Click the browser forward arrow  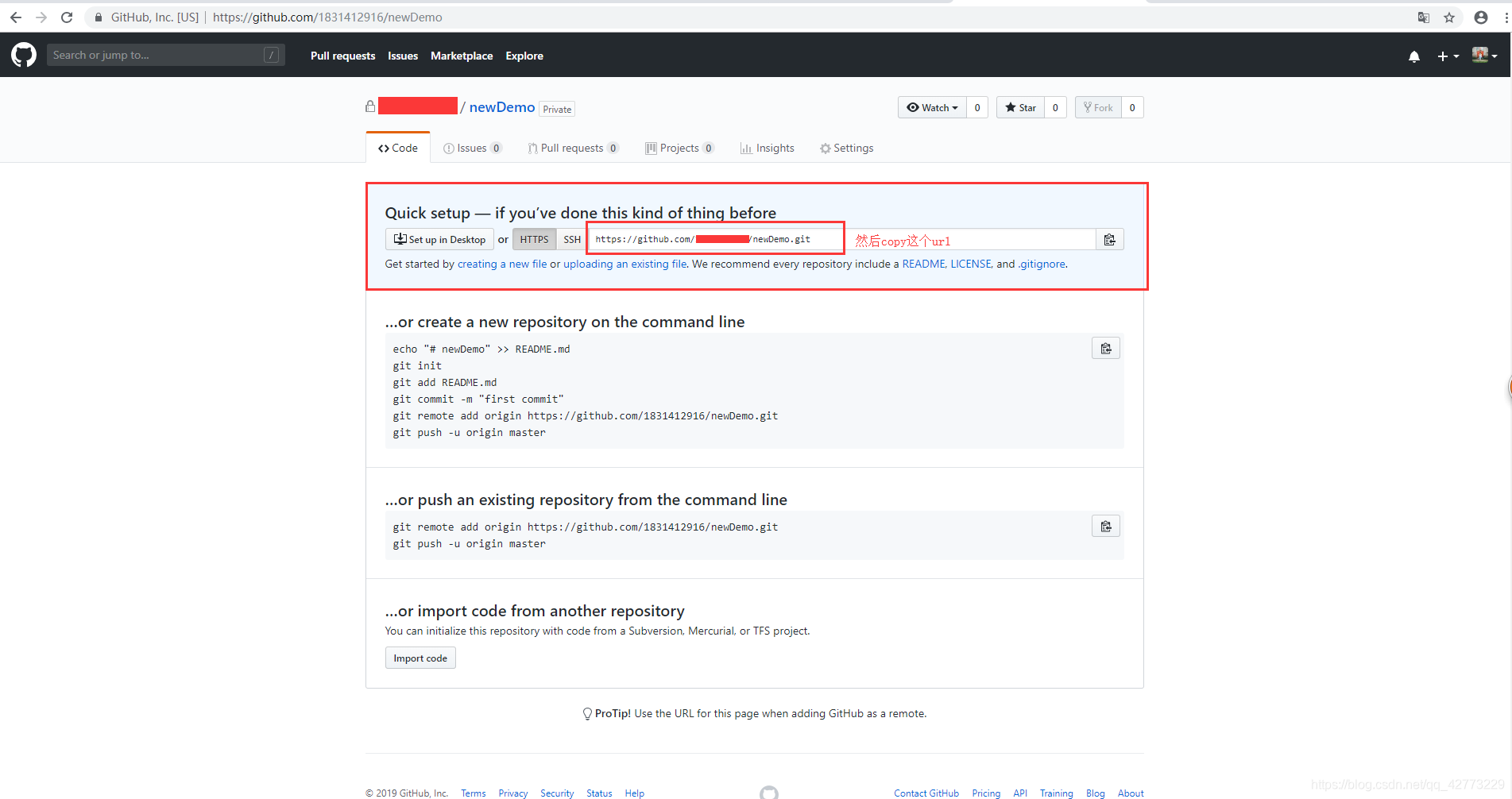coord(41,17)
